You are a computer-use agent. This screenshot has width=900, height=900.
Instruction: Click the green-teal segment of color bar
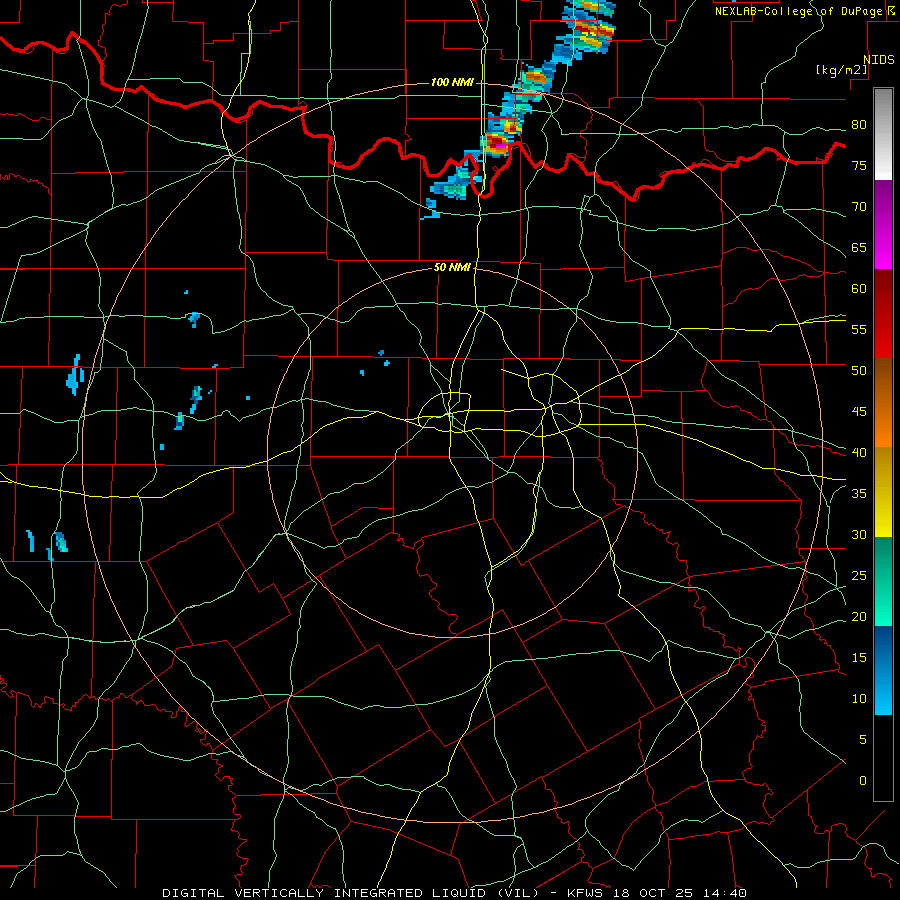pos(883,581)
